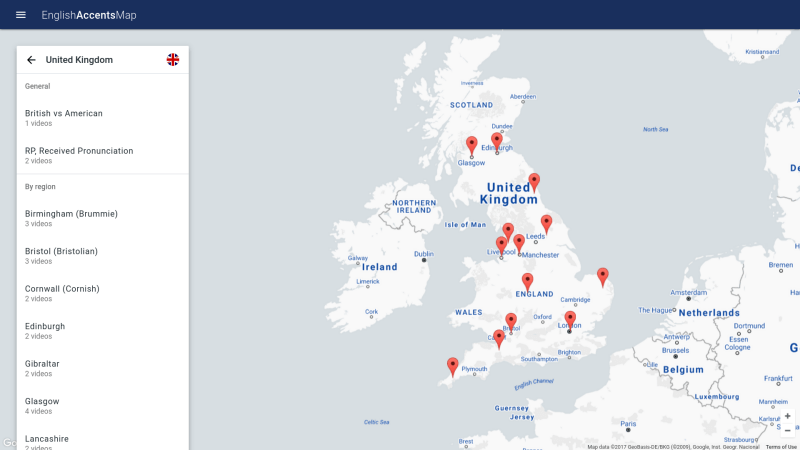This screenshot has width=800, height=450.
Task: Click the map pin at Cardiff
Action: pyautogui.click(x=498, y=338)
